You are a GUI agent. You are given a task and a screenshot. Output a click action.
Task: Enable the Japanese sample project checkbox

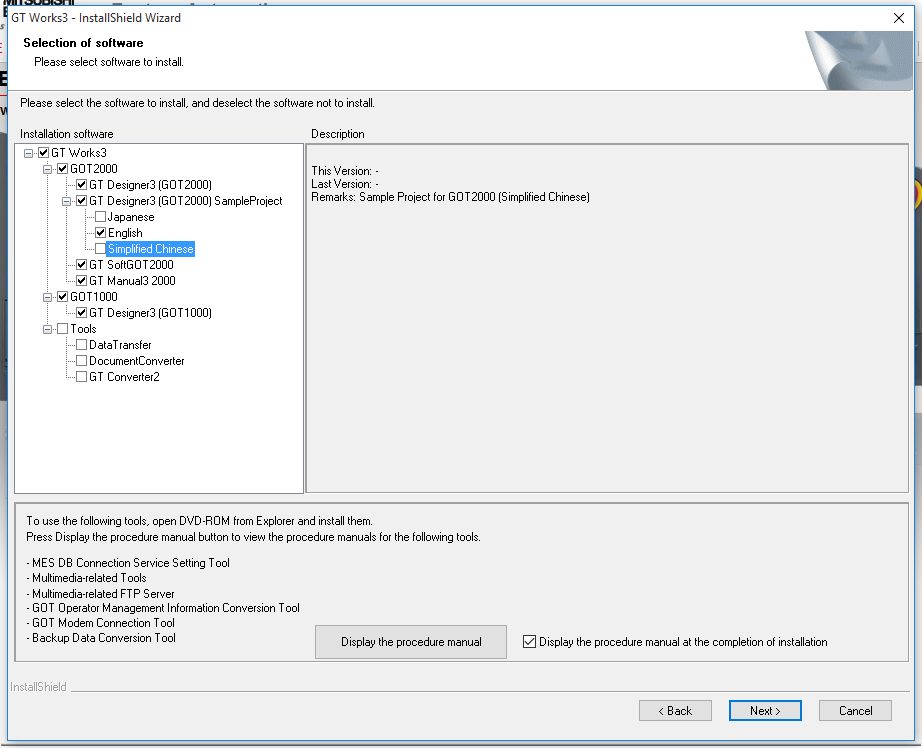[101, 217]
